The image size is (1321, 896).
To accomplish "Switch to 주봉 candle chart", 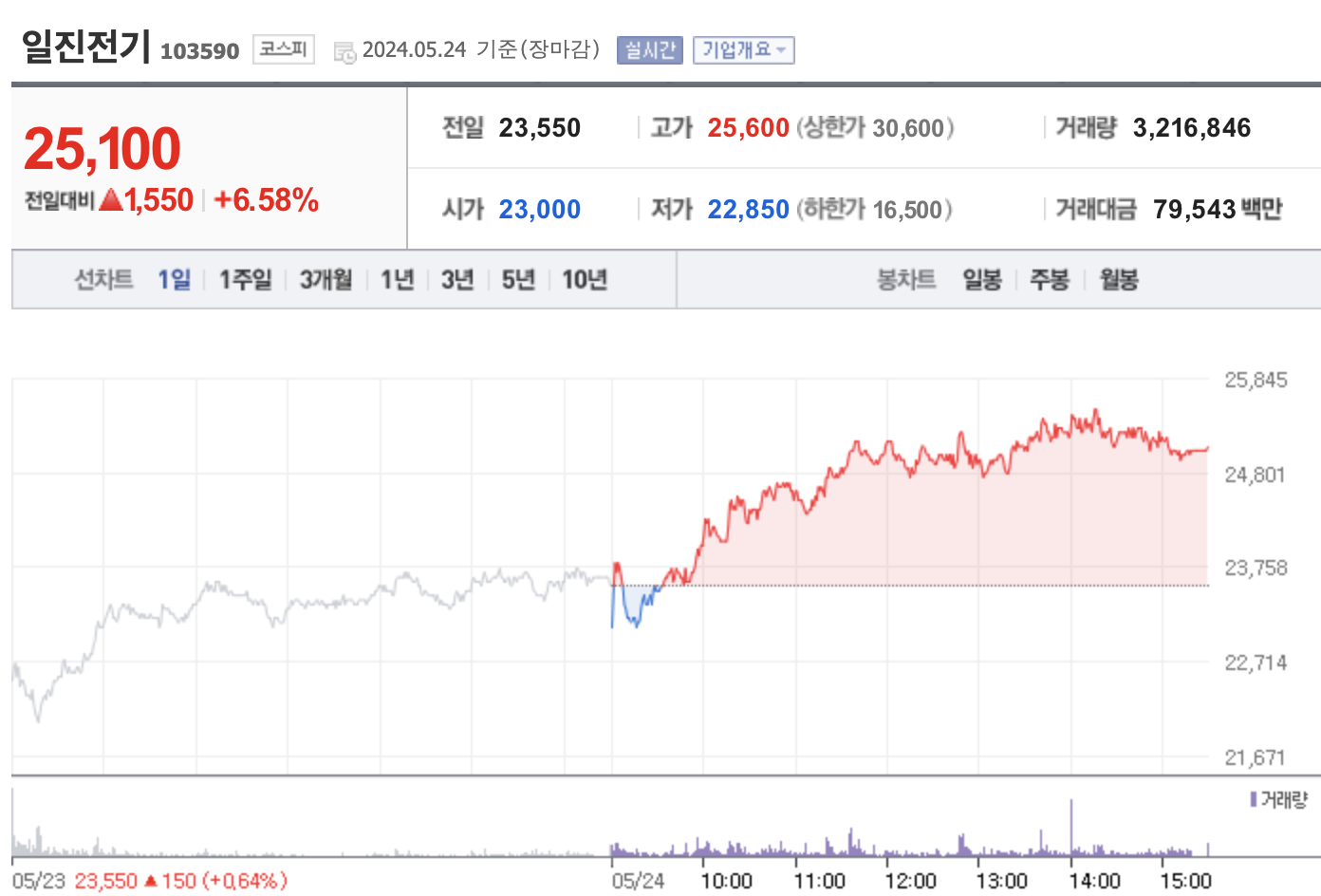I will click(x=1050, y=279).
